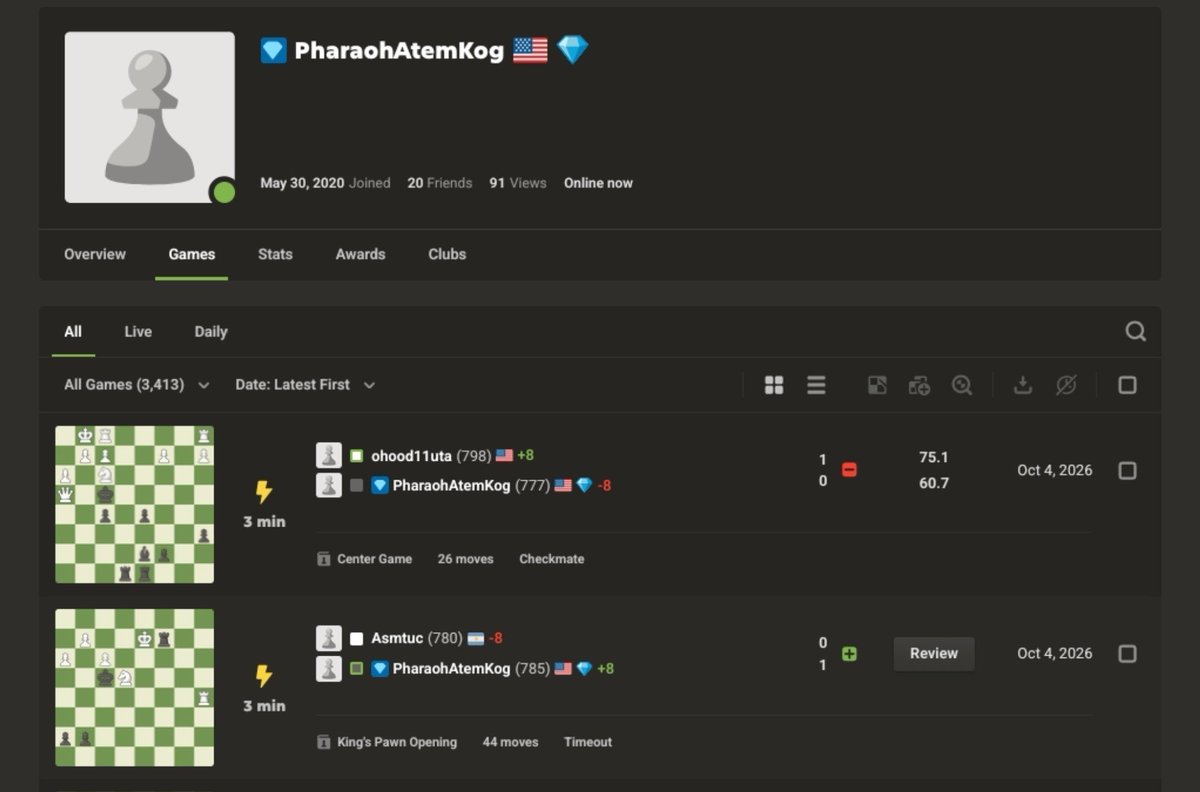Open the King's Pawn game board thumbnail

(134, 688)
